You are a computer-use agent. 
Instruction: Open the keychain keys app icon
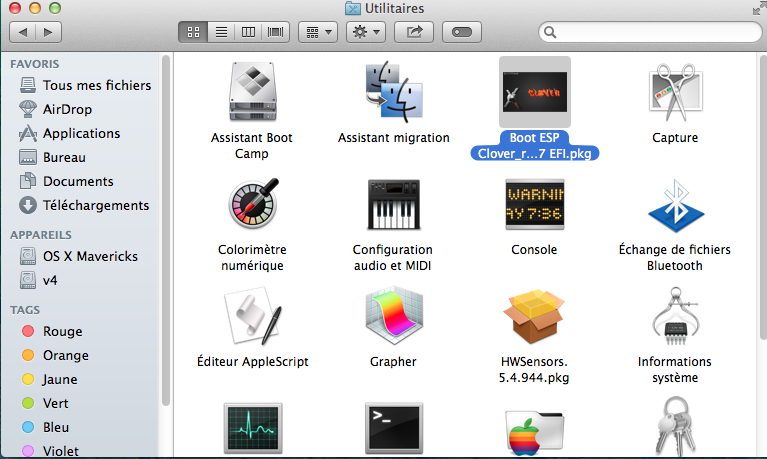pos(676,427)
